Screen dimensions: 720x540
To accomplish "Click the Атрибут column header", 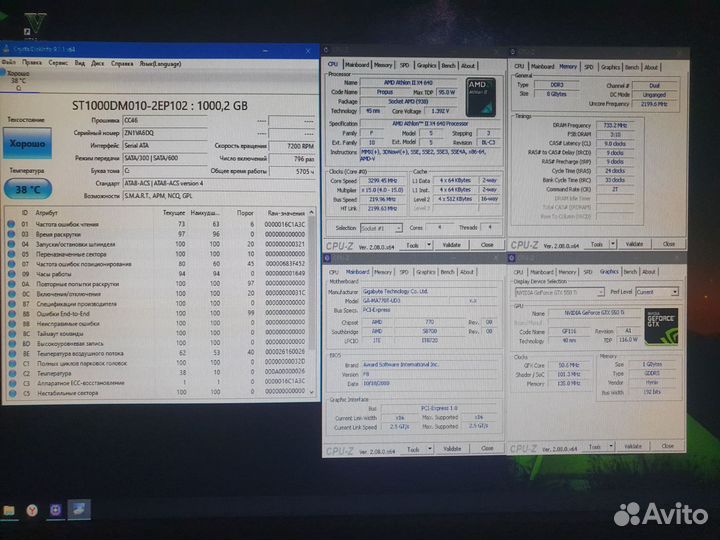I will click(46, 213).
